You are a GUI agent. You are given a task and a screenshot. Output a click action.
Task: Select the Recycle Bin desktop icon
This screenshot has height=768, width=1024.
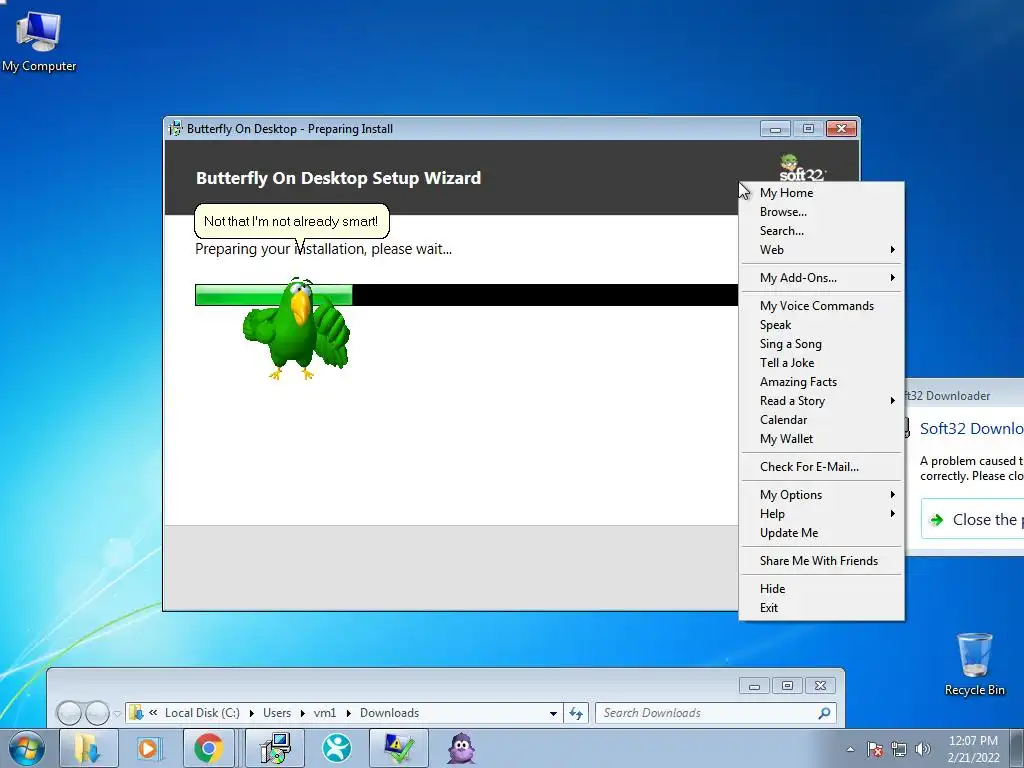coord(974,664)
